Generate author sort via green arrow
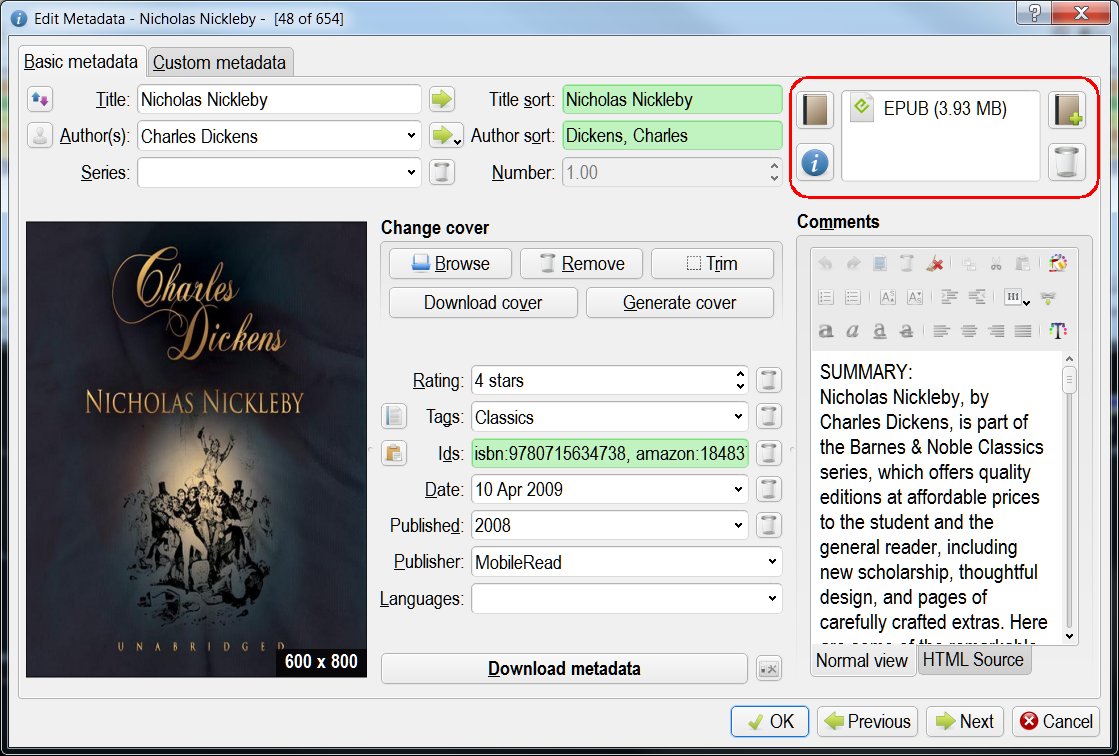 pos(442,135)
